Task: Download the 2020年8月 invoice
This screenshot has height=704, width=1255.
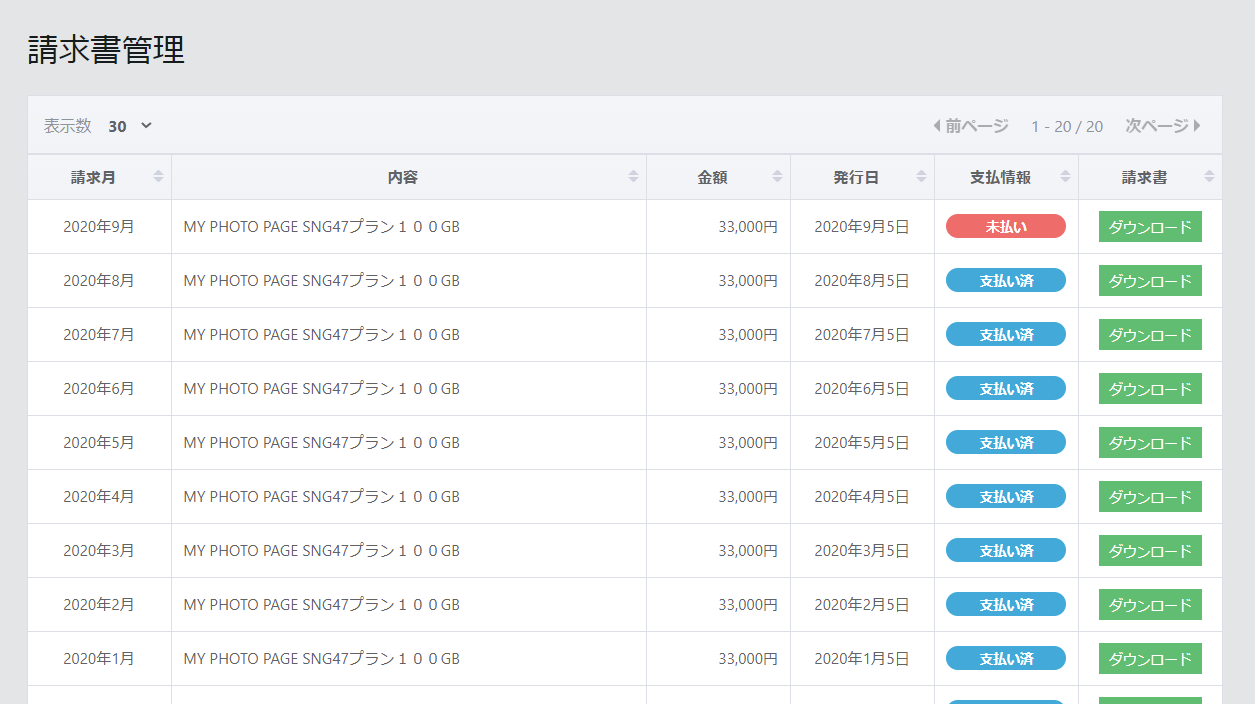Action: (x=1150, y=281)
